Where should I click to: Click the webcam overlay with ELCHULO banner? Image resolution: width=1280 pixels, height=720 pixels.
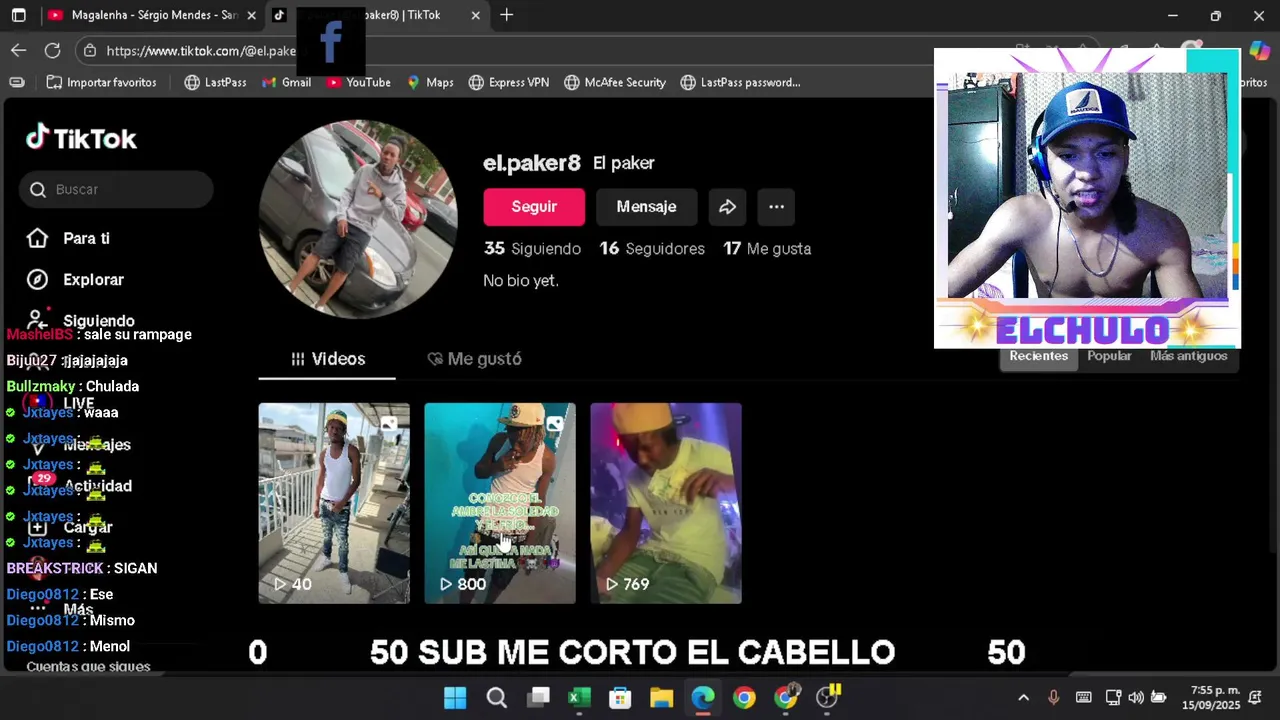click(x=1087, y=198)
